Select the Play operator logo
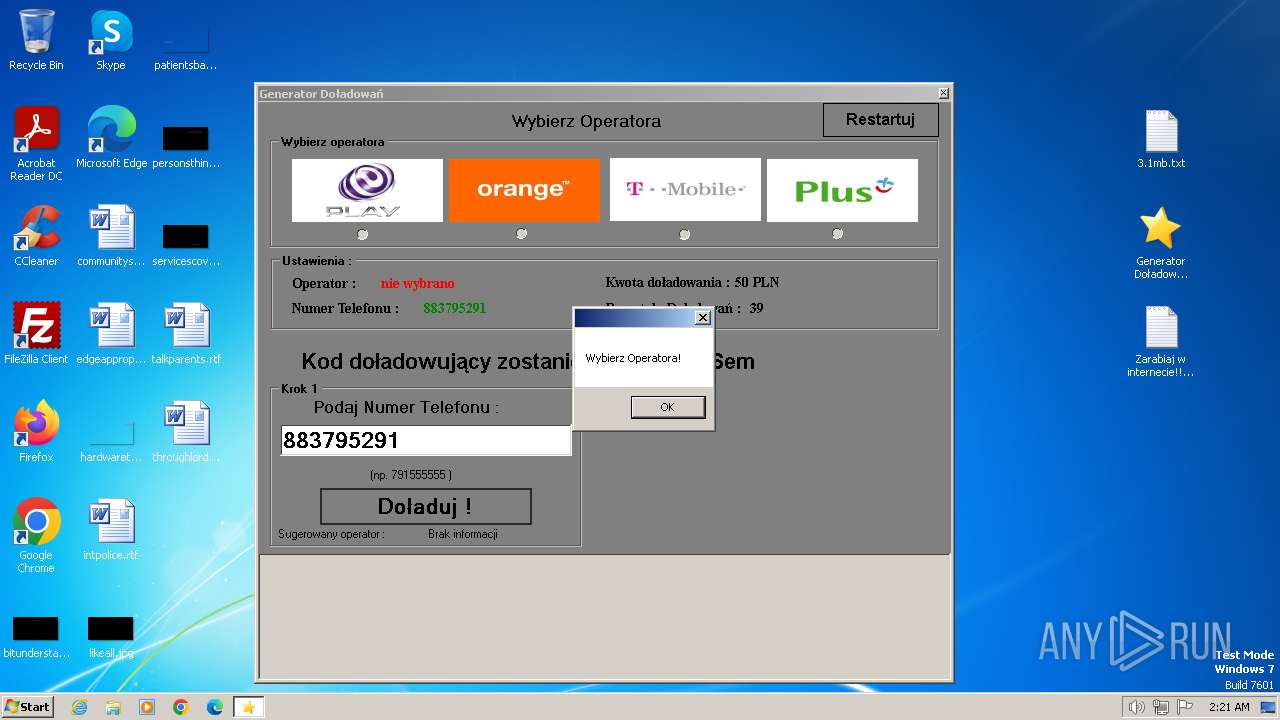Image resolution: width=1280 pixels, height=720 pixels. point(367,190)
